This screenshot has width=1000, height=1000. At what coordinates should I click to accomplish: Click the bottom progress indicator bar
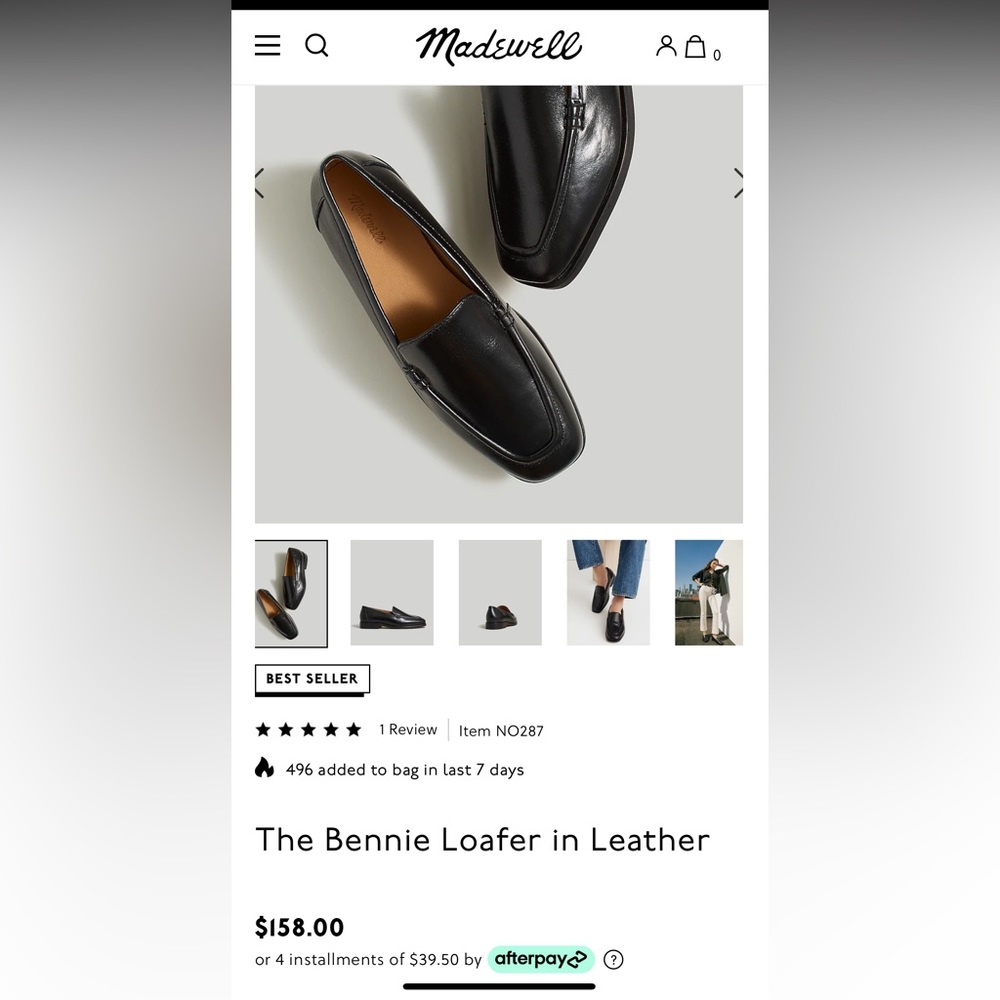tap(498, 988)
